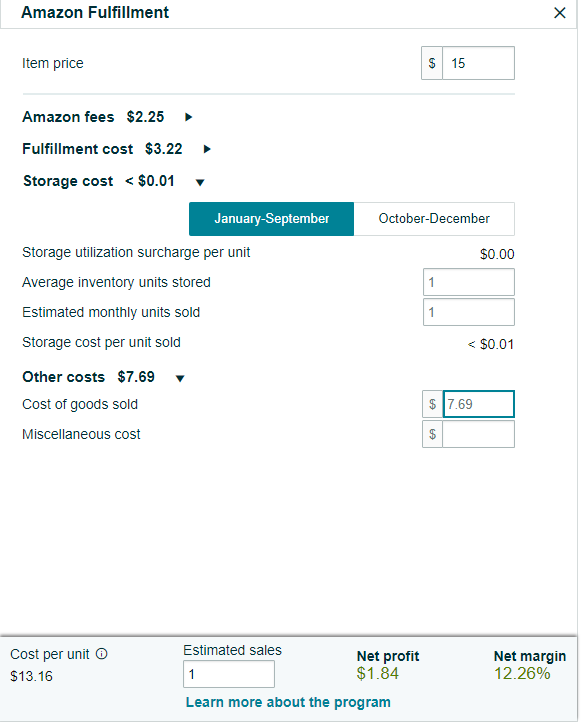Collapse the Storage cost section arrow
This screenshot has width=584, height=722.
pos(200,182)
